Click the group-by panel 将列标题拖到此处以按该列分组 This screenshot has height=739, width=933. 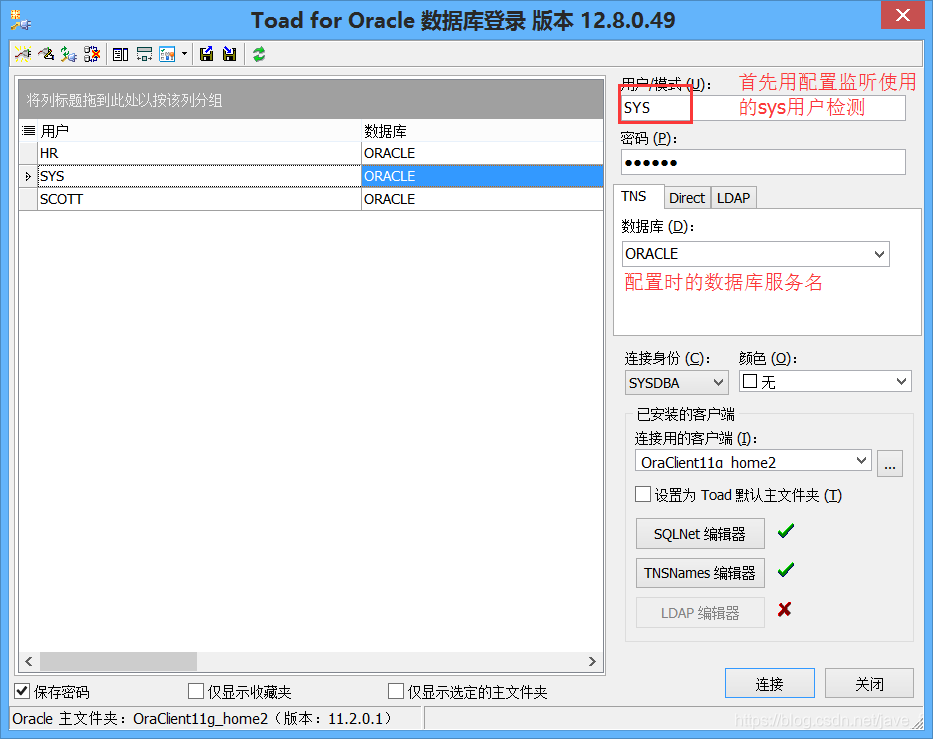pos(311,99)
